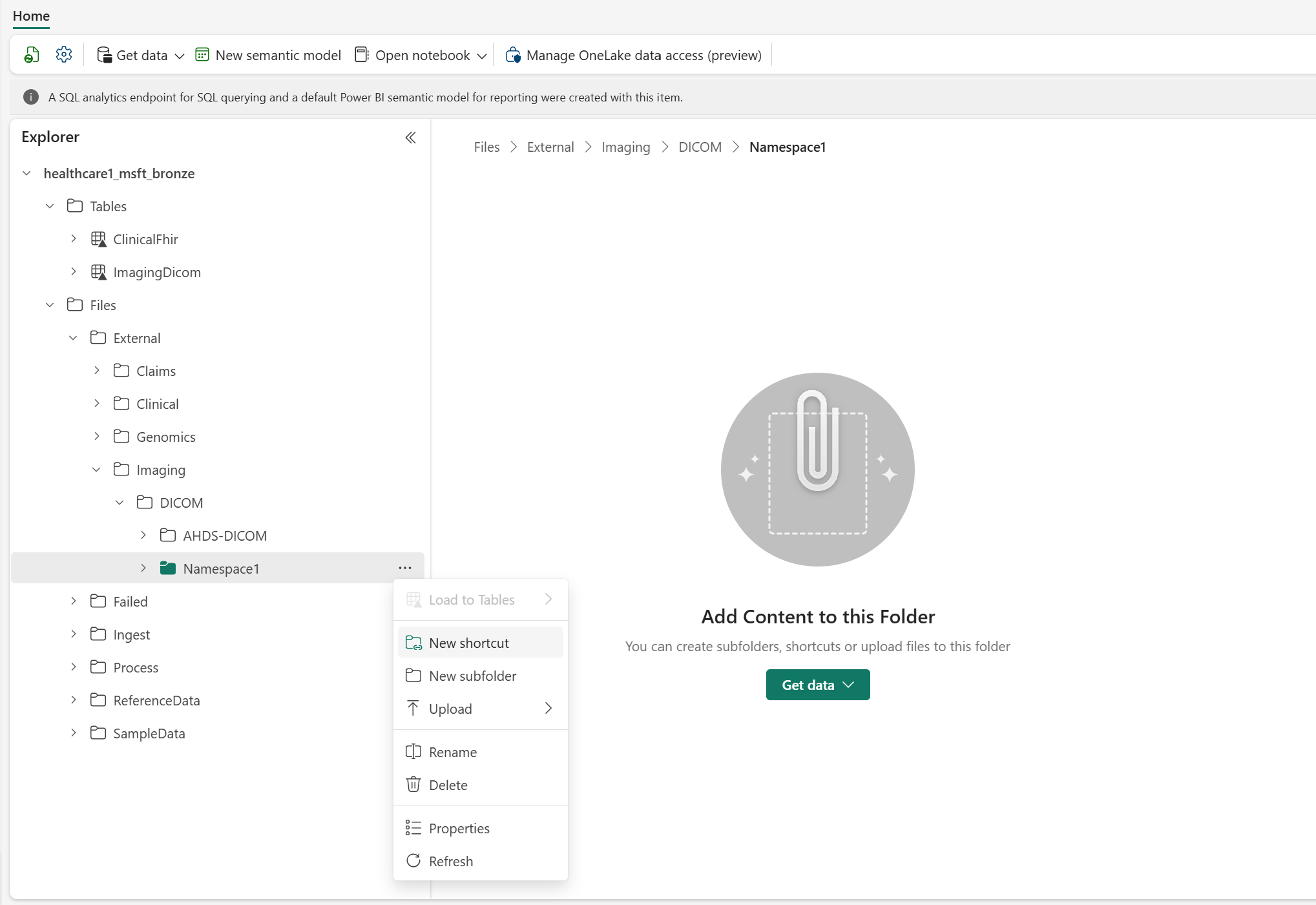Click the refresh lakehouse icon in toolbar
The image size is (1316, 905).
coord(32,55)
